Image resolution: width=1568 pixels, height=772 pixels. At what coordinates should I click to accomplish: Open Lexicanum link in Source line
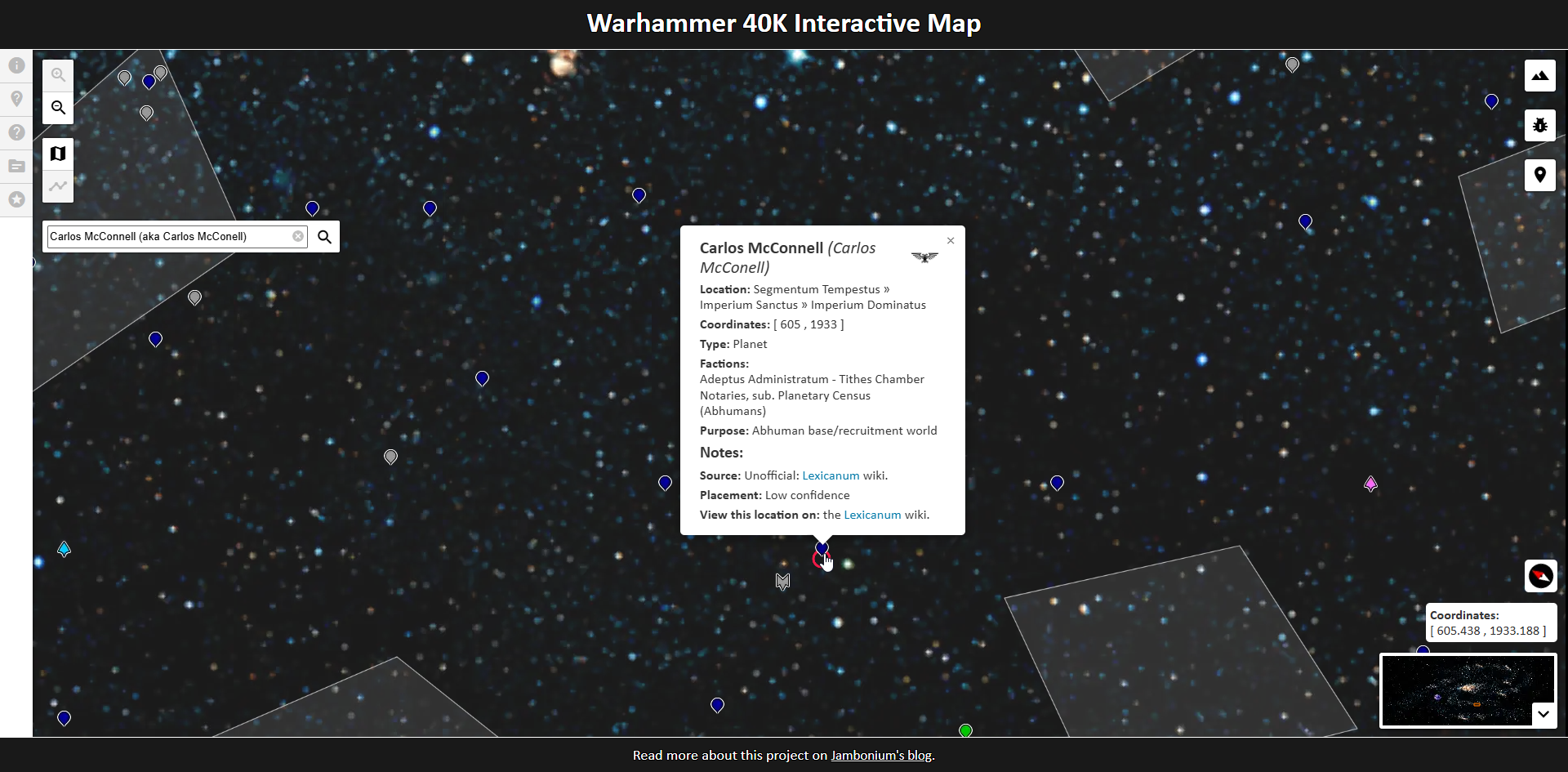pyautogui.click(x=831, y=475)
